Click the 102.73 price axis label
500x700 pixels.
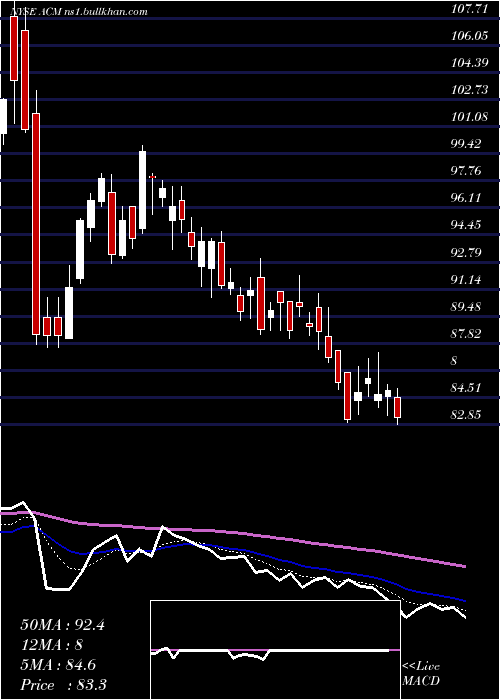[469, 90]
